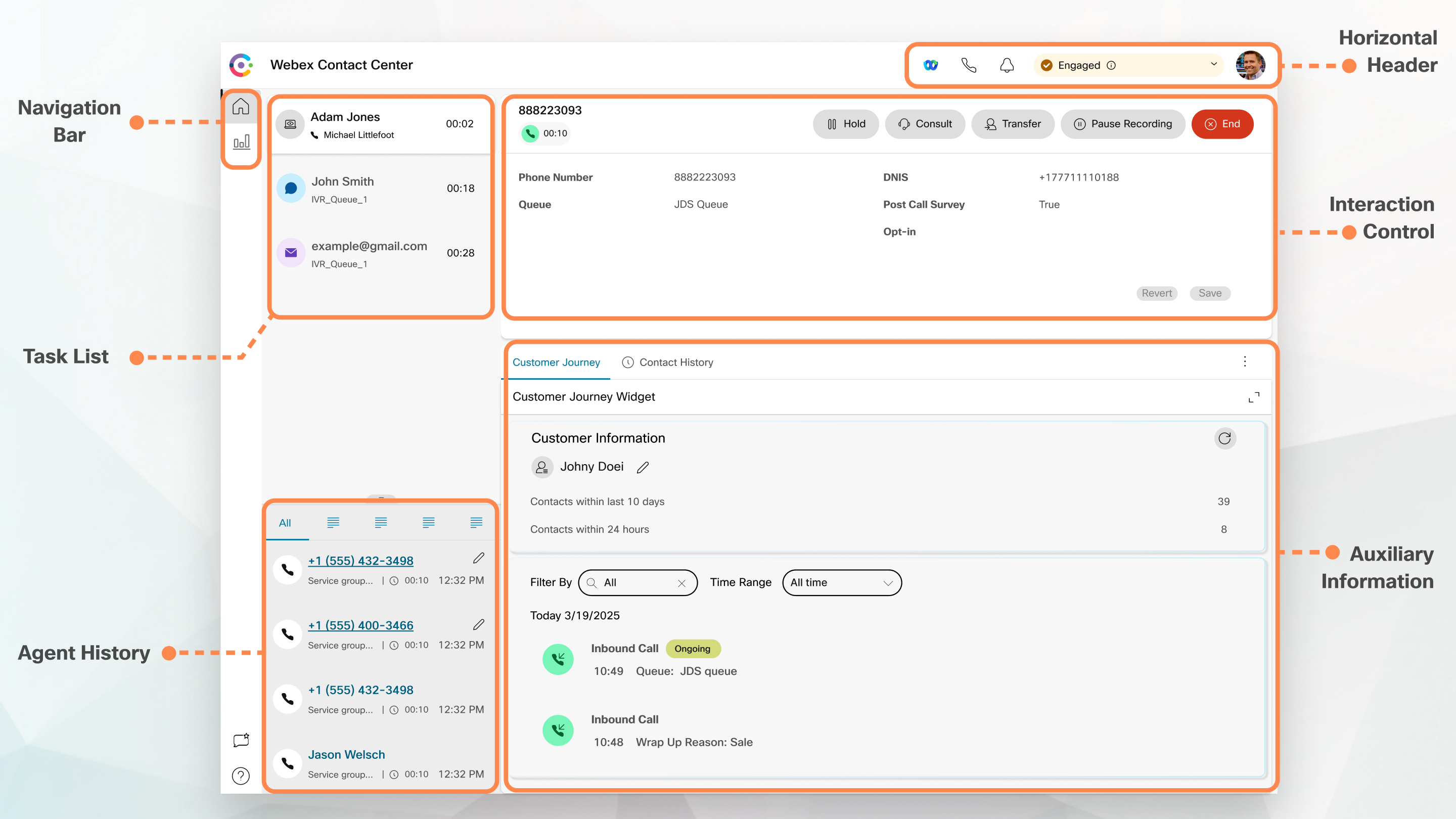Open the Webex app icon in header
Image resolution: width=1456 pixels, height=819 pixels.
coord(930,65)
